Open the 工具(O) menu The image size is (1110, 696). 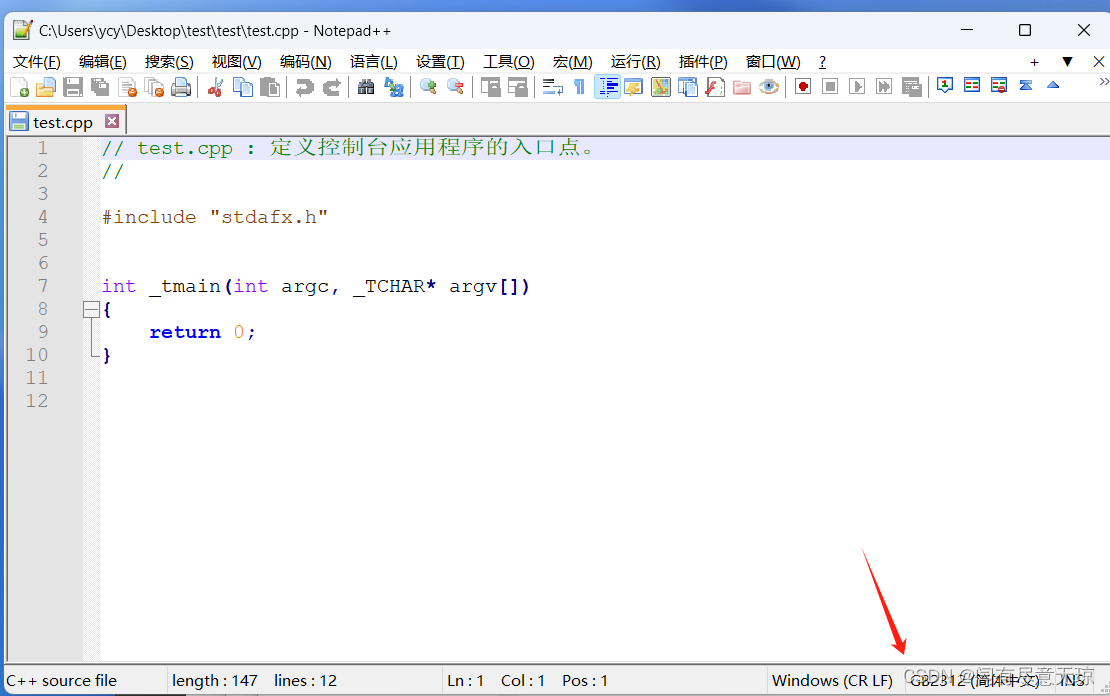(x=508, y=62)
